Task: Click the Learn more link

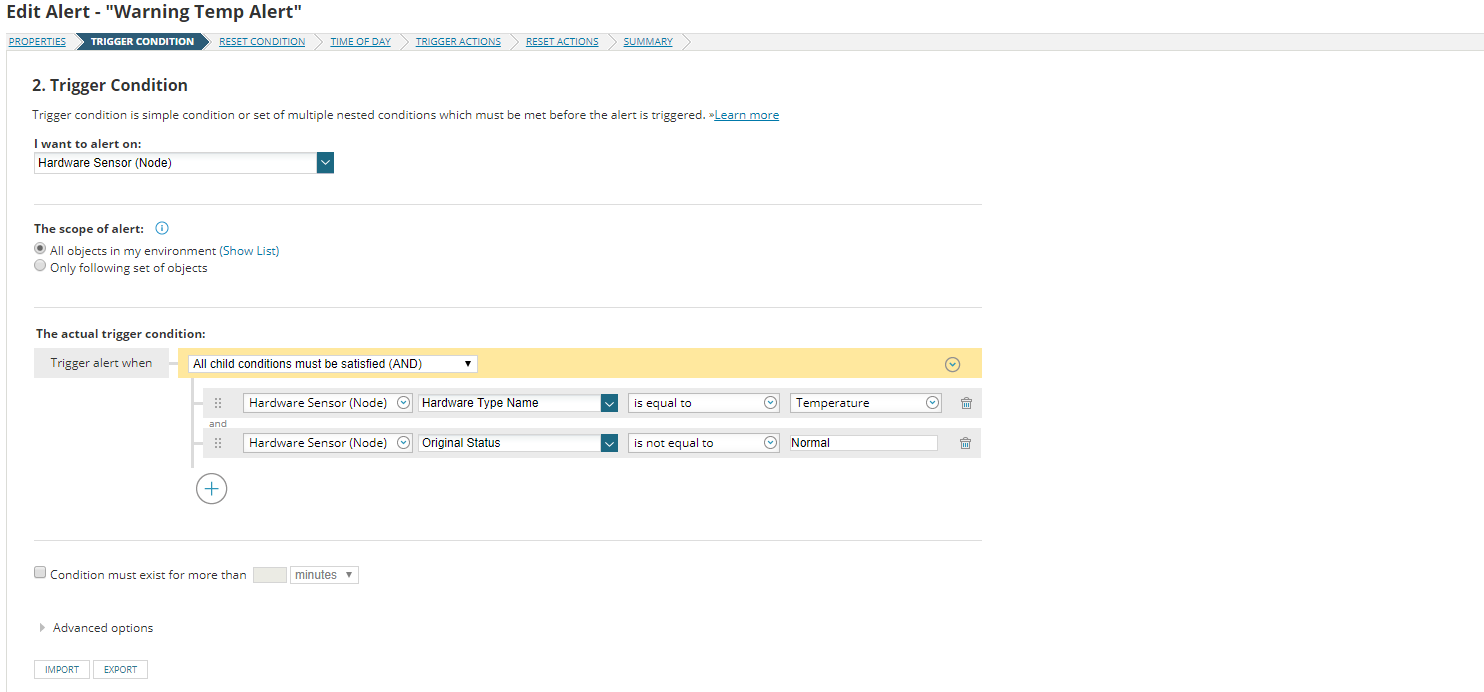Action: coord(746,115)
